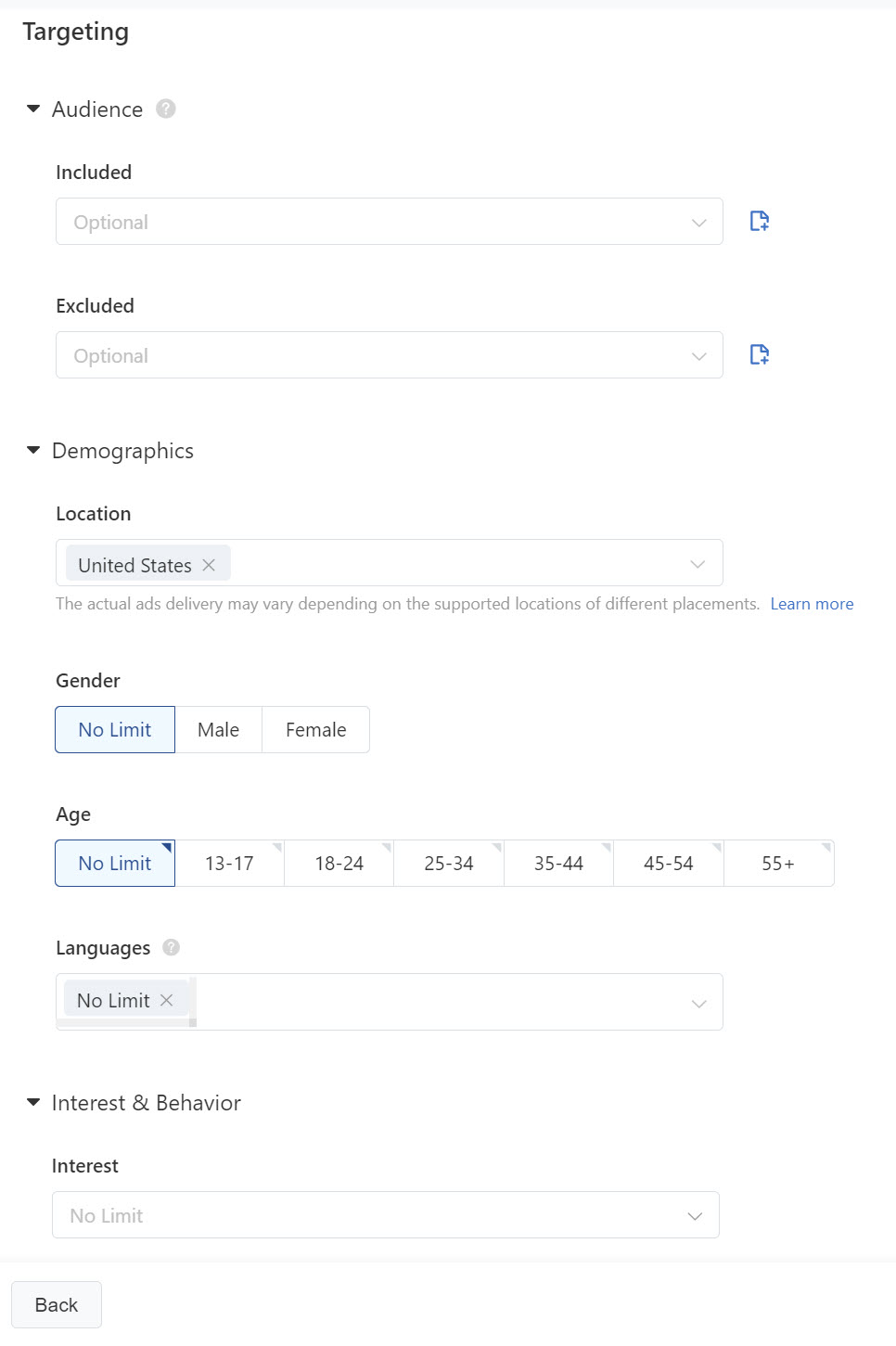Open the Interest dropdown
Image resolution: width=896 pixels, height=1346 pixels.
click(x=386, y=1215)
